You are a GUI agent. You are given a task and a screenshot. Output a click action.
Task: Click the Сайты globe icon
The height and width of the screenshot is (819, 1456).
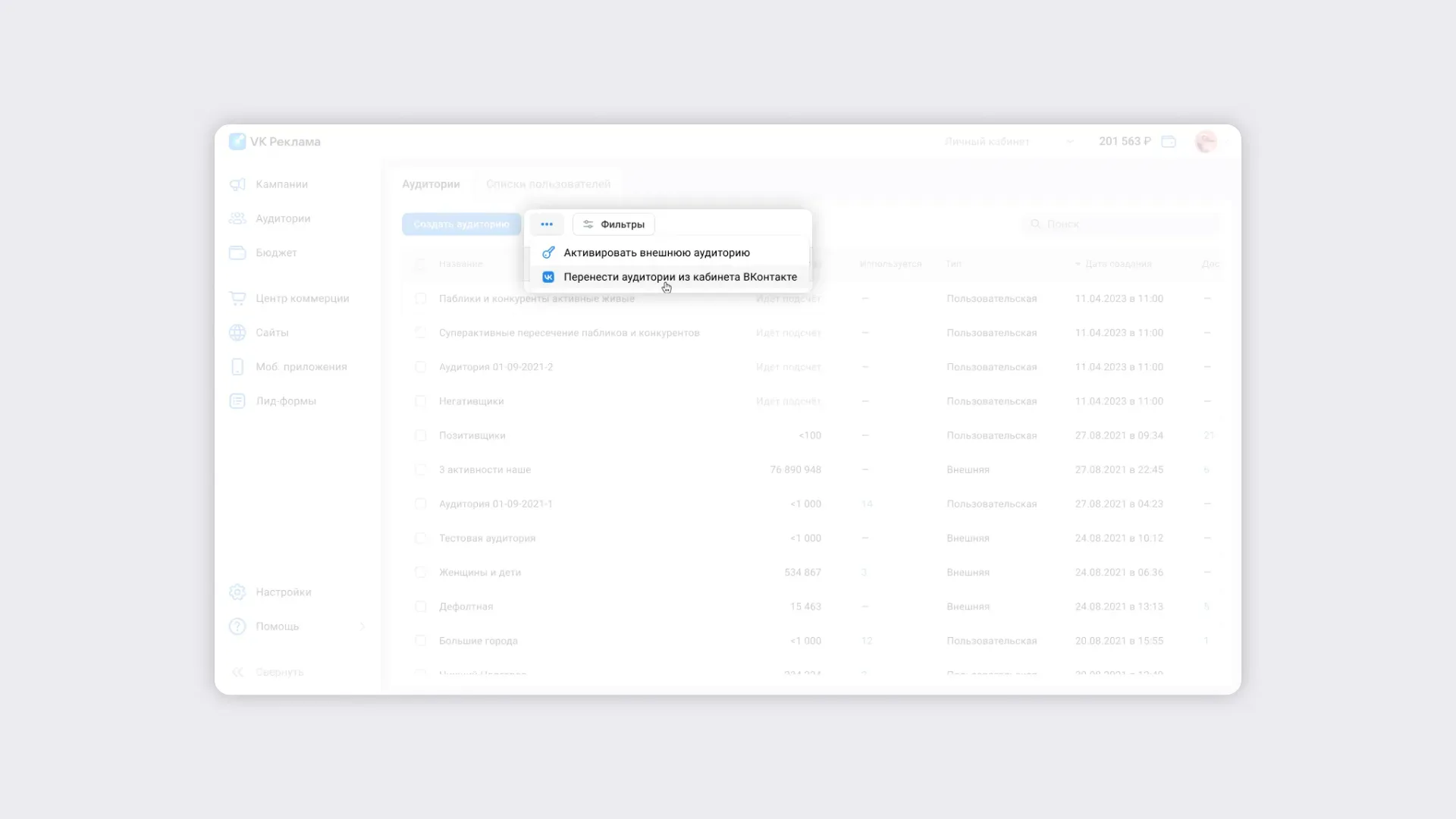tap(237, 332)
